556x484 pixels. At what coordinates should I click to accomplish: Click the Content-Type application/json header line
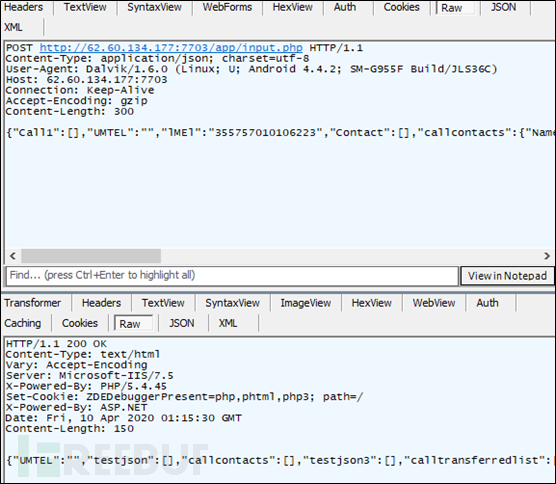(157, 59)
